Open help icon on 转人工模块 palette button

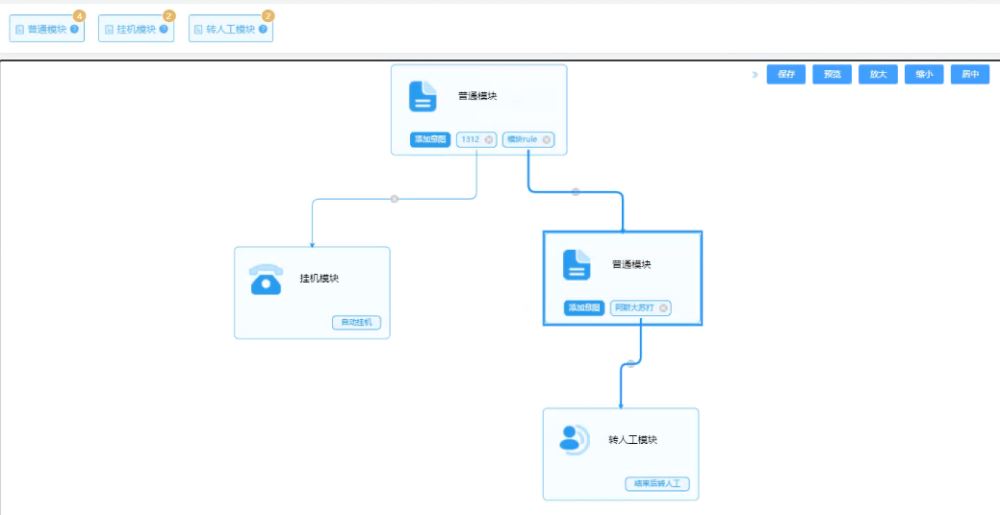263,29
